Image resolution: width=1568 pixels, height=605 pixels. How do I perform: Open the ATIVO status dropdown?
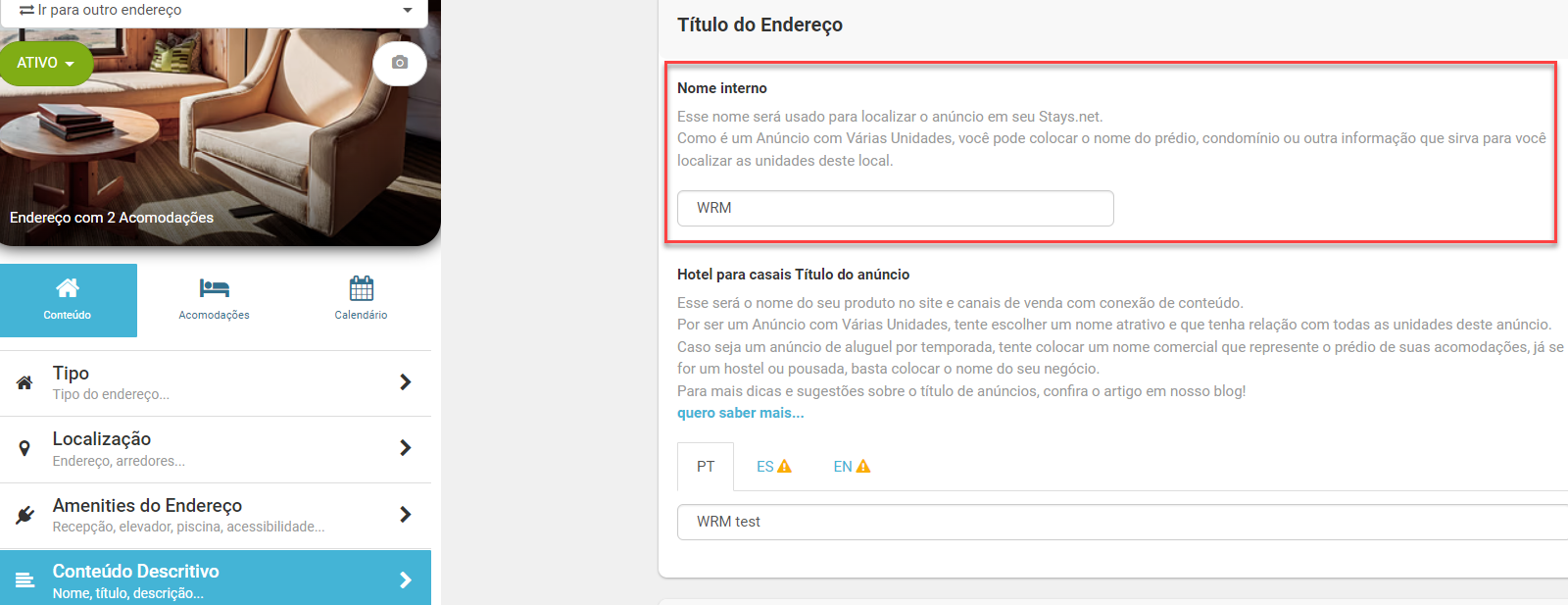[x=46, y=63]
